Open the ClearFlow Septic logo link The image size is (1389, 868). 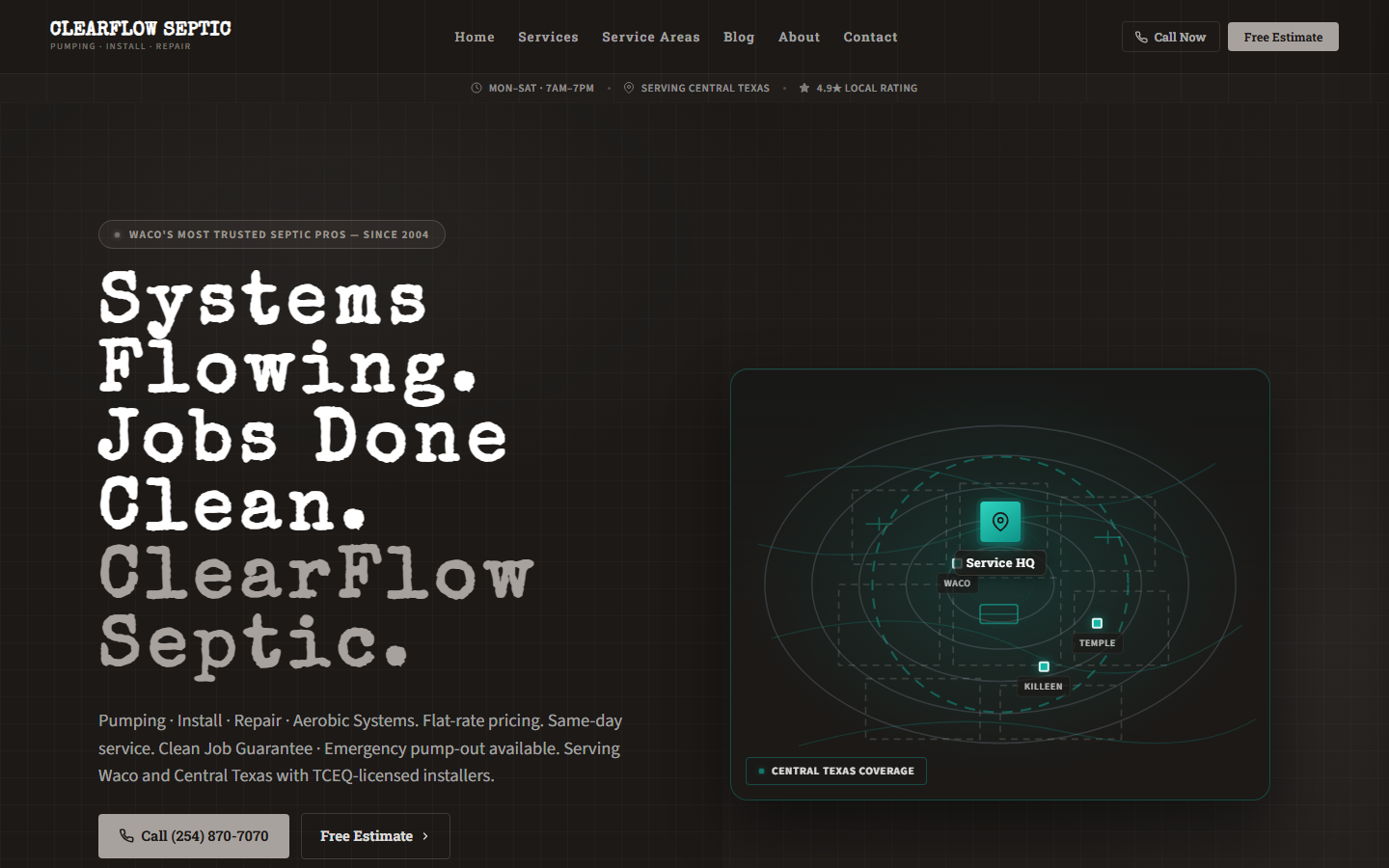coord(141,35)
